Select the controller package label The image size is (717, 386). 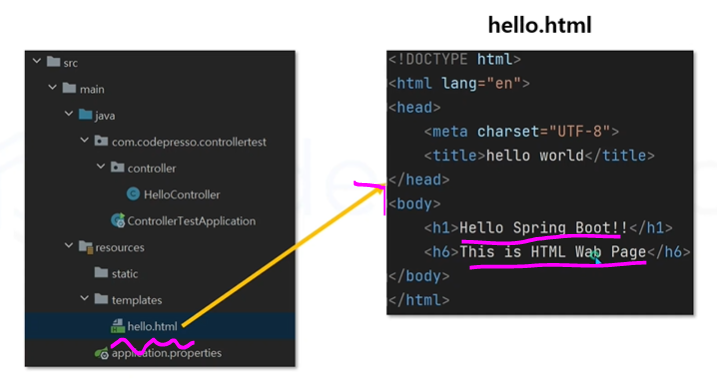pos(151,169)
